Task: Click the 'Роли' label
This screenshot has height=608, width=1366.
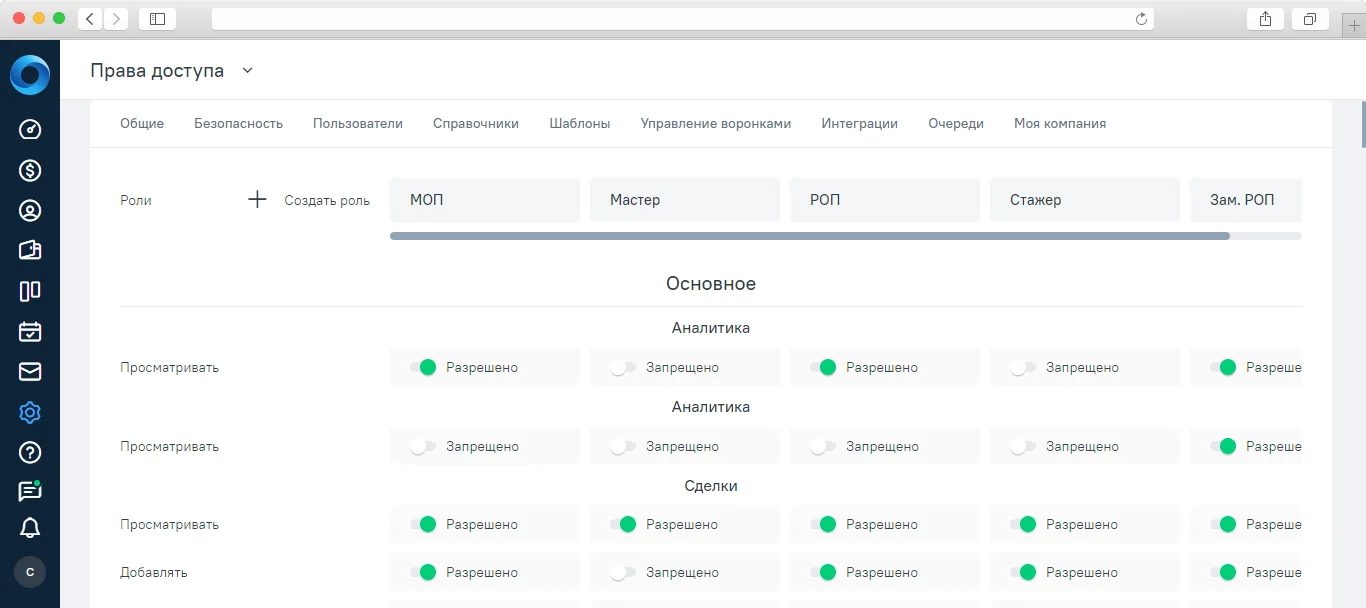Action: (x=136, y=200)
